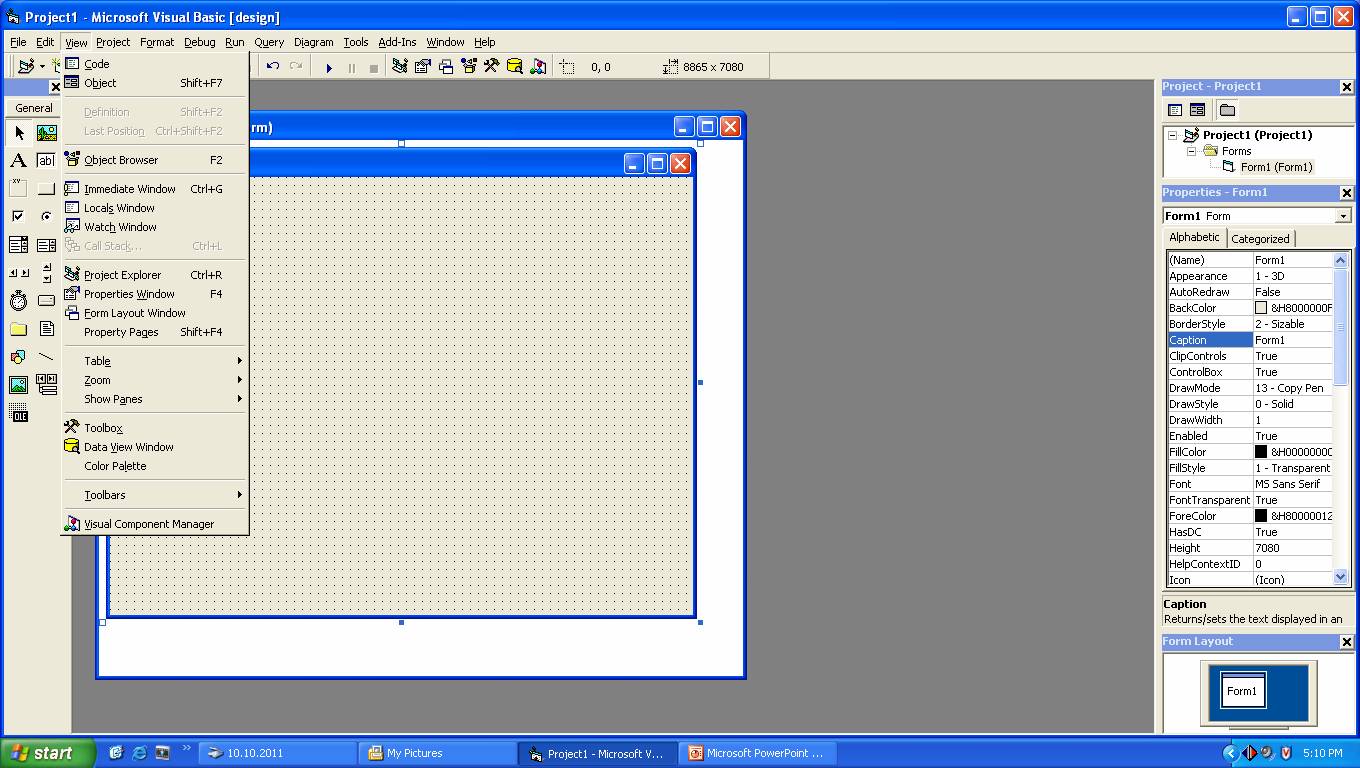Choose the OLE control in toolbox

(18, 412)
